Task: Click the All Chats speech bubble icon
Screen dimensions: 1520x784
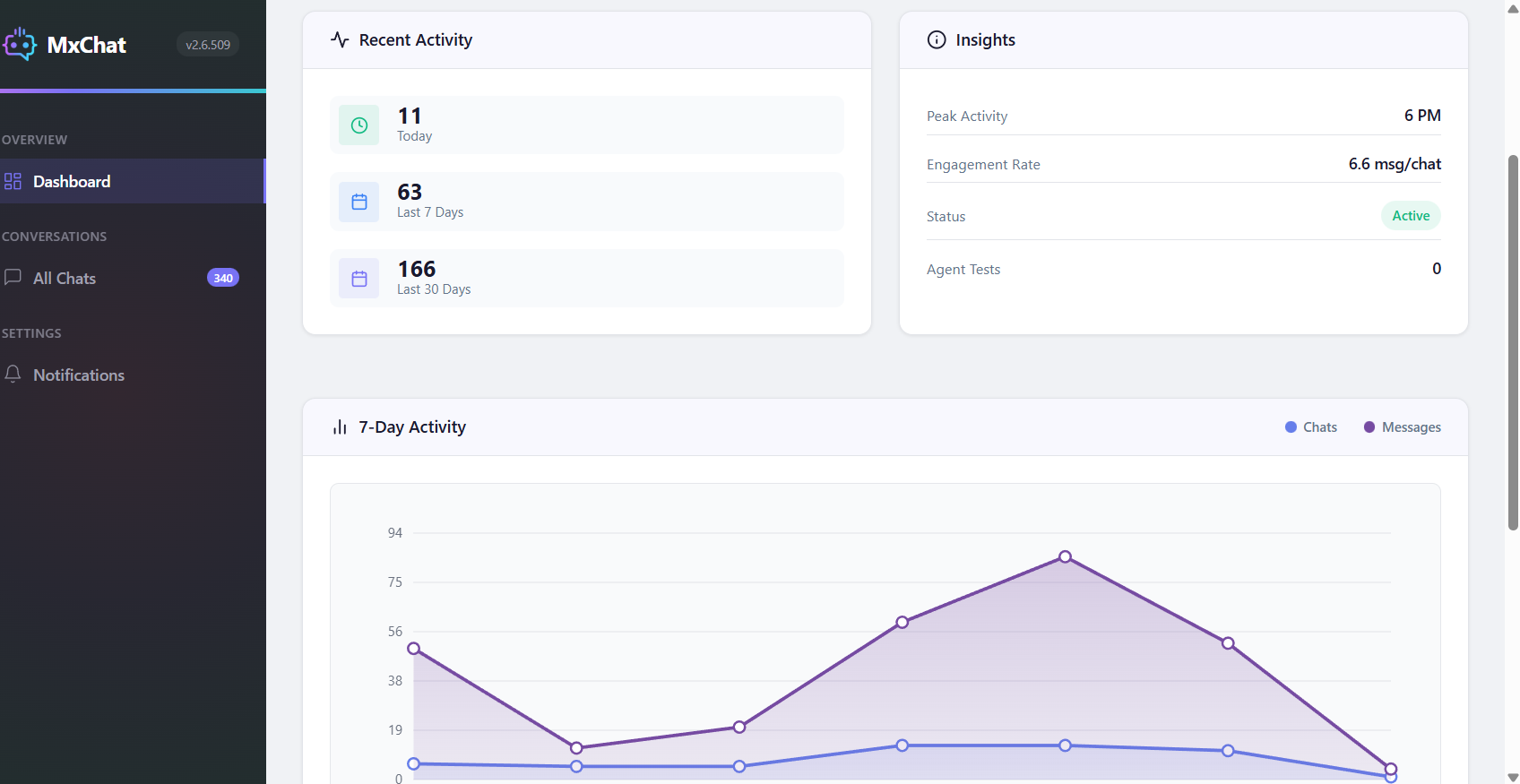Action: point(13,277)
